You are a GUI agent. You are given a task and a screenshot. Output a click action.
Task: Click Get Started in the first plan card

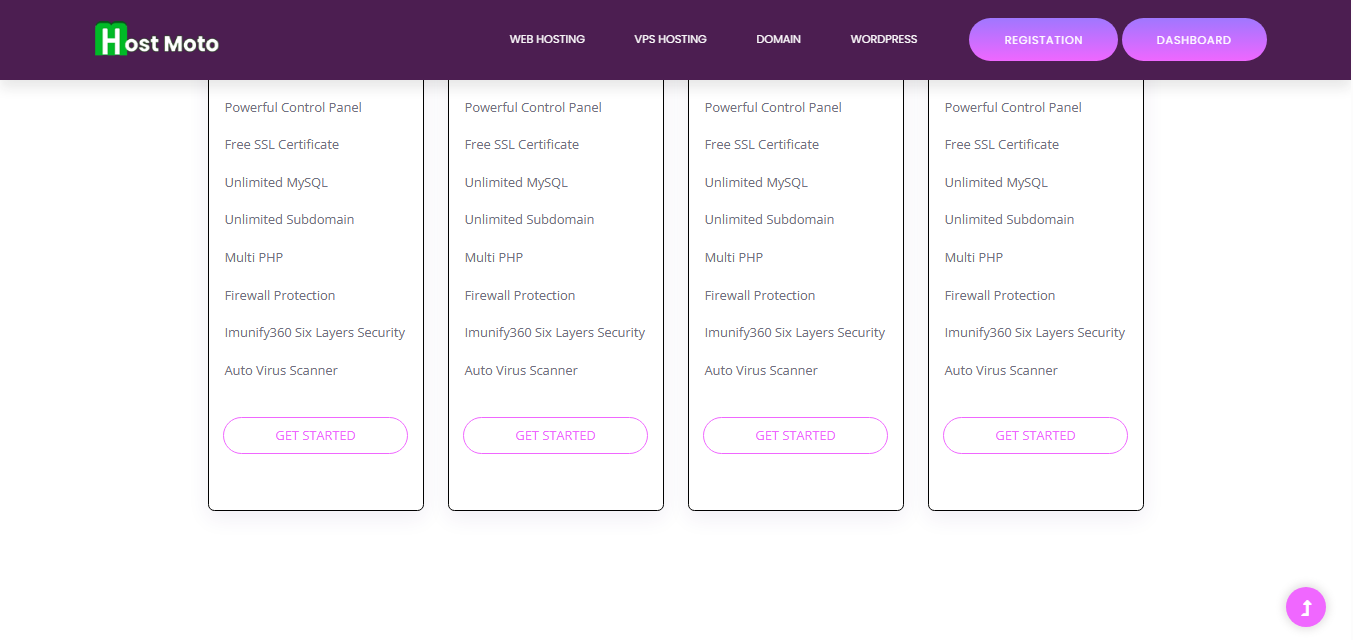[315, 436]
